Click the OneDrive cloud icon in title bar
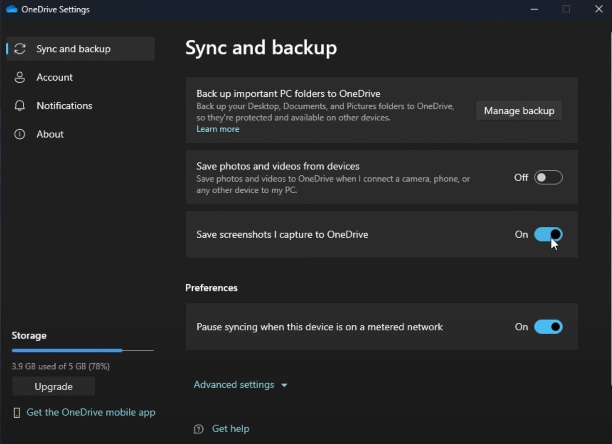This screenshot has width=612, height=444. (12, 9)
